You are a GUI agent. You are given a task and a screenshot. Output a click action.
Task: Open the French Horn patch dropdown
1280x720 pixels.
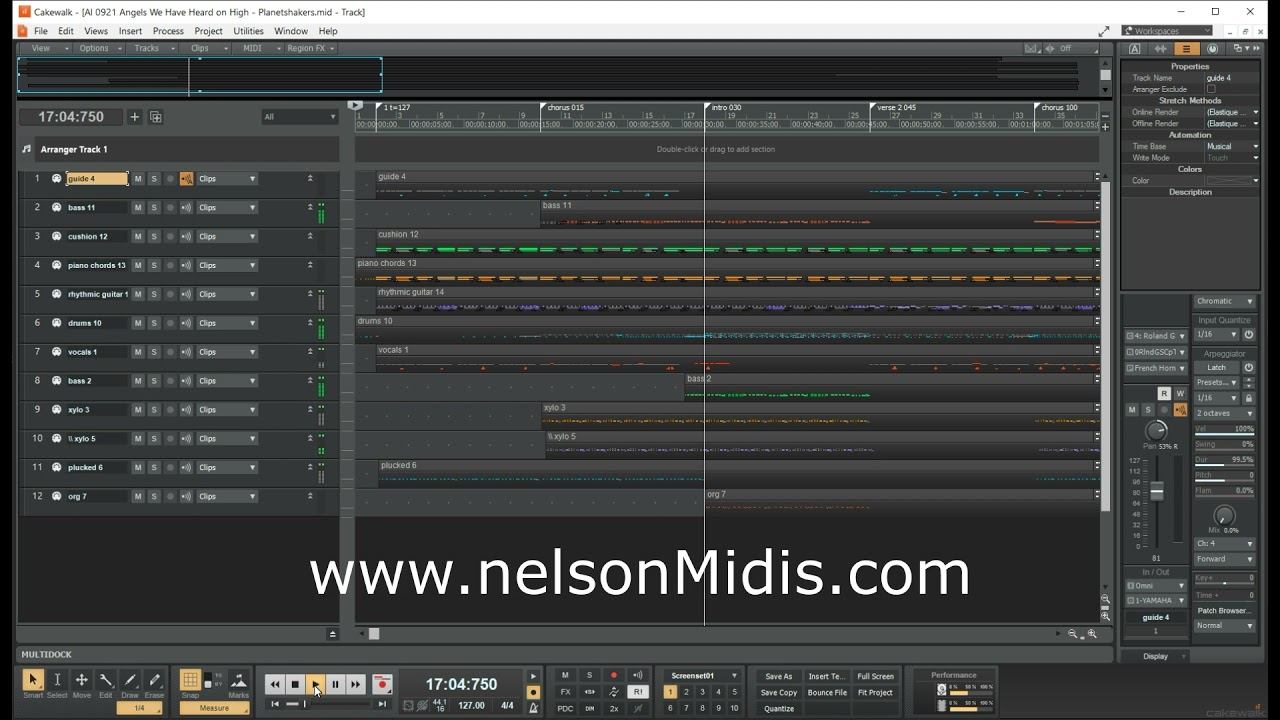point(1157,368)
